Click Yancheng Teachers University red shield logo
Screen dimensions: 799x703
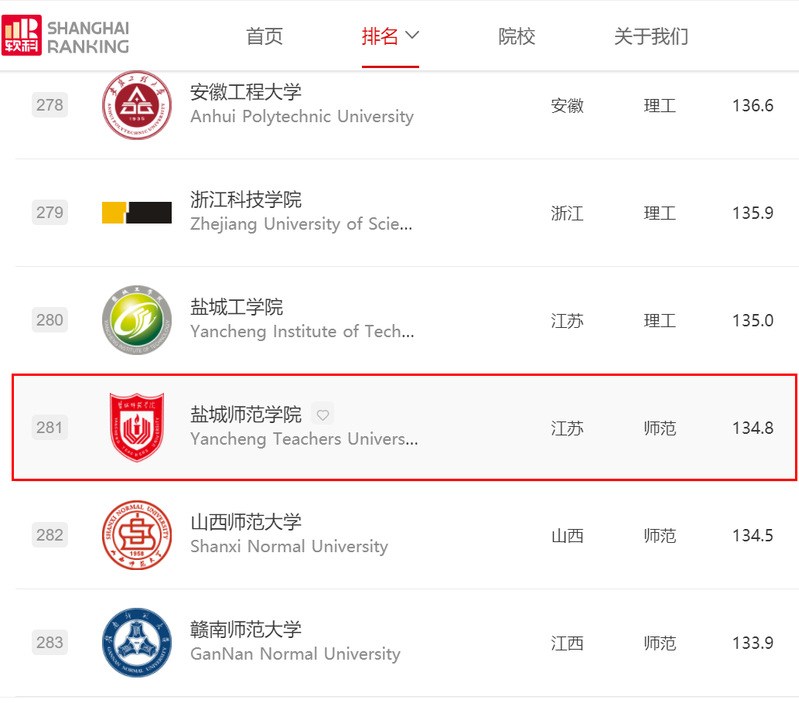tap(137, 428)
